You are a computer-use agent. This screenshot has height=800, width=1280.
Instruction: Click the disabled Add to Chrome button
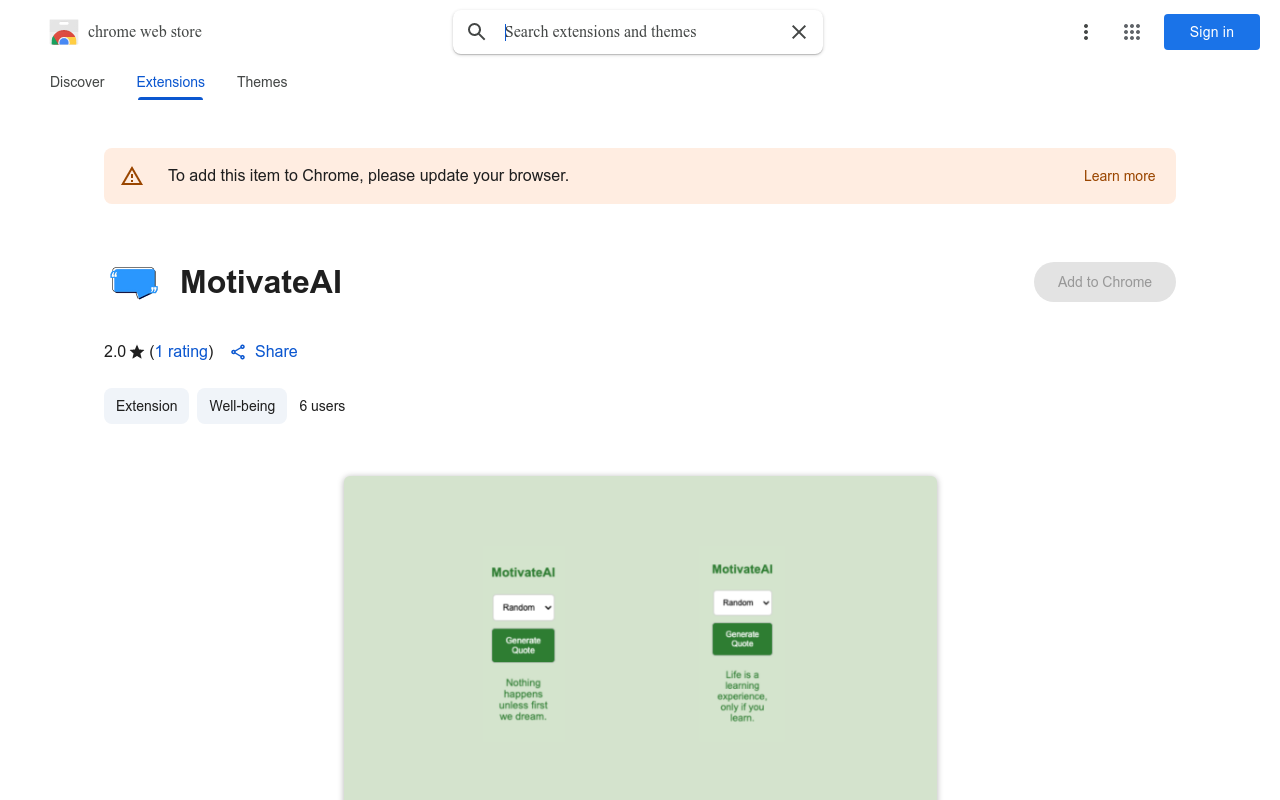[x=1105, y=282]
